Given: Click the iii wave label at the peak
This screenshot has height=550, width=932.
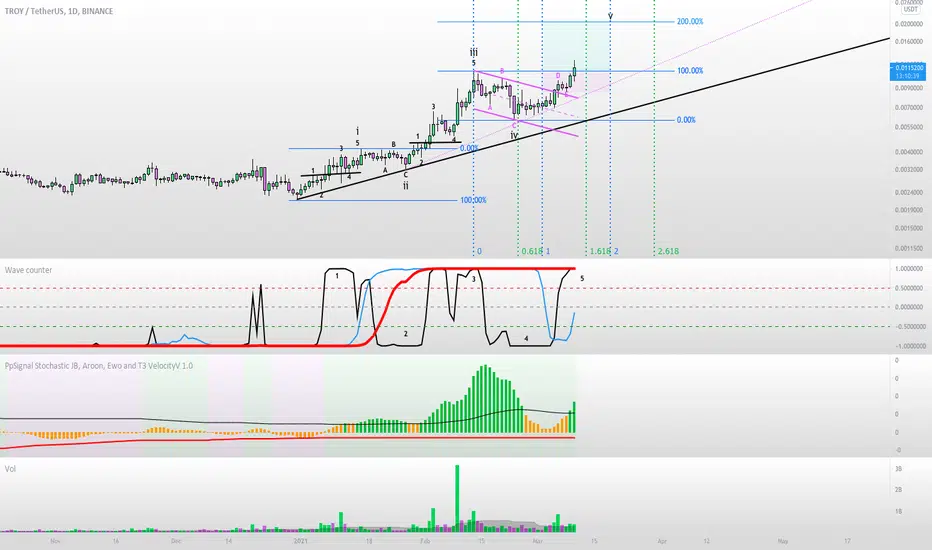Looking at the screenshot, I should coord(474,52).
